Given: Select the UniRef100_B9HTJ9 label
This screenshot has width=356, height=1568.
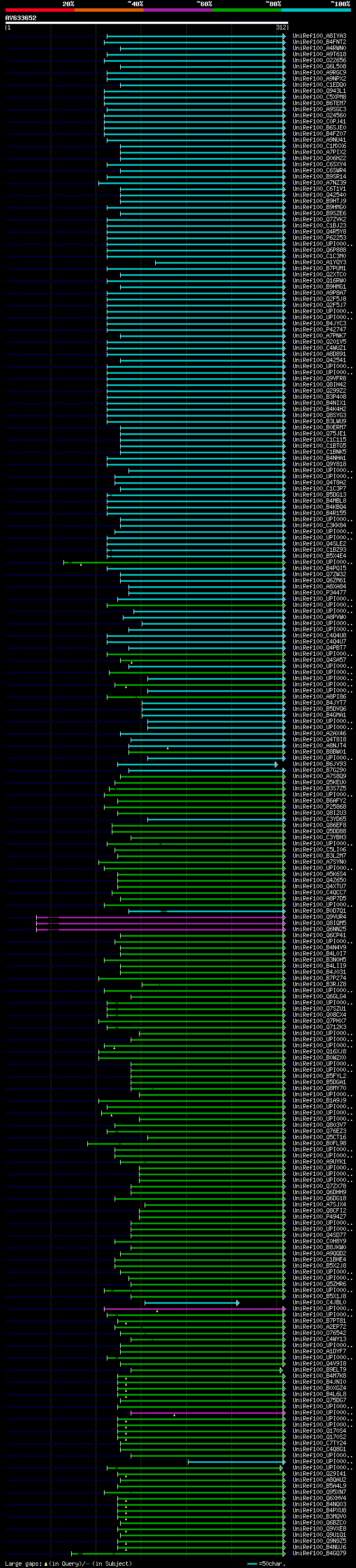Looking at the screenshot, I should coord(319,201).
